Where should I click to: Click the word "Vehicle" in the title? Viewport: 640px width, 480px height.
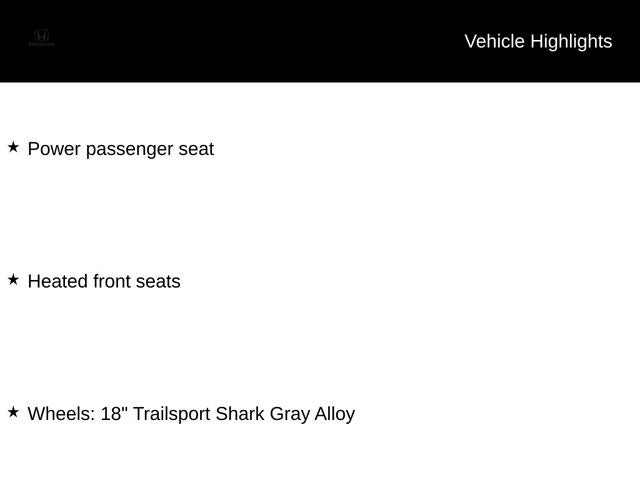(494, 41)
